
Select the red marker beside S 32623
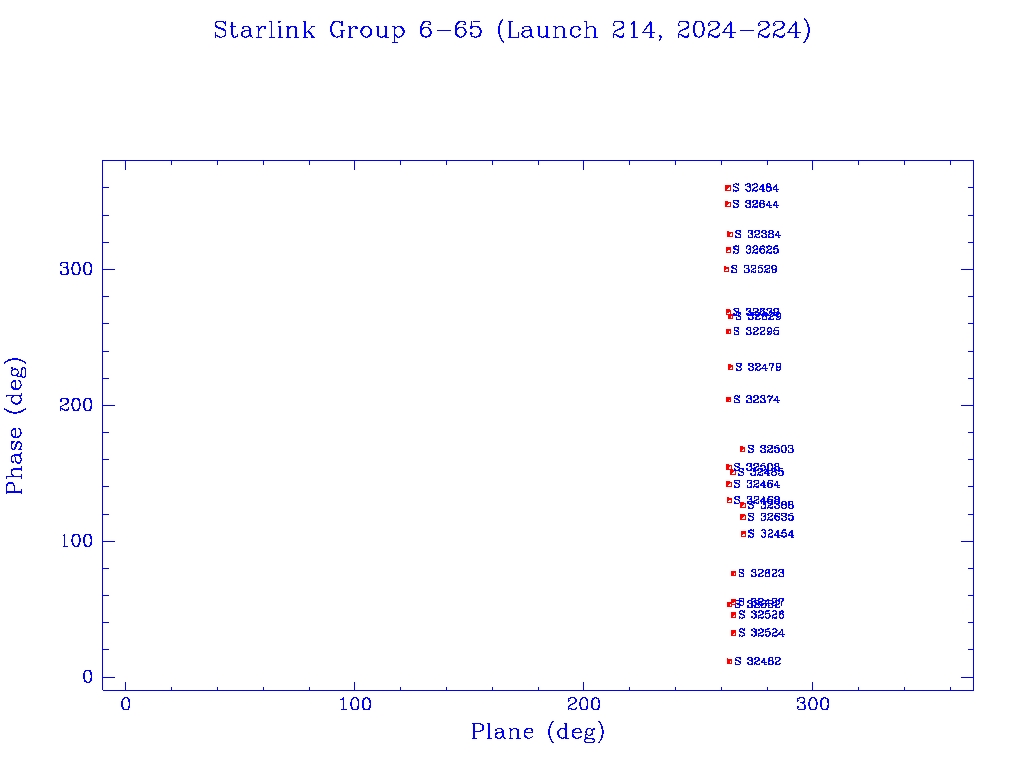pyautogui.click(x=733, y=573)
